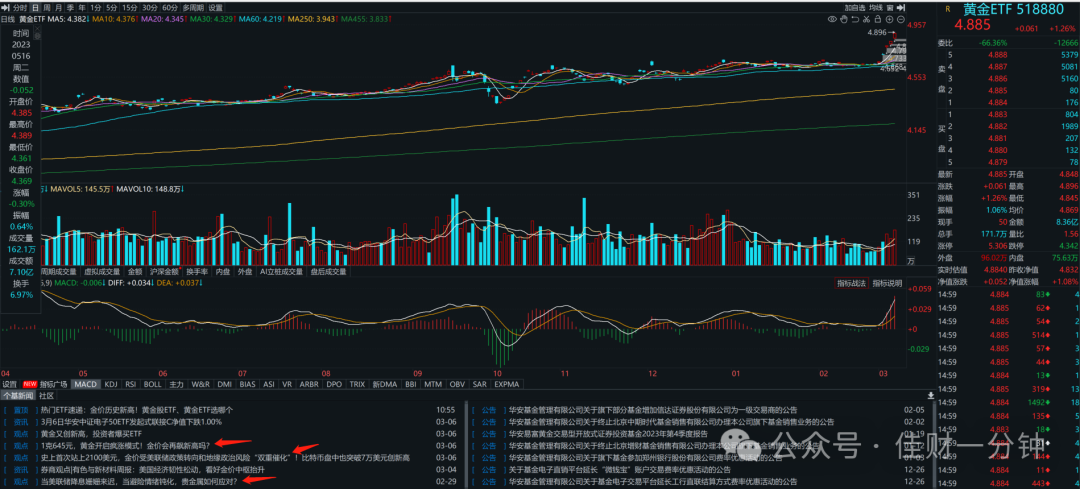This screenshot has height=489, width=1080.
Task: Select the 换手率 sub-chart tab
Action: coord(197,272)
